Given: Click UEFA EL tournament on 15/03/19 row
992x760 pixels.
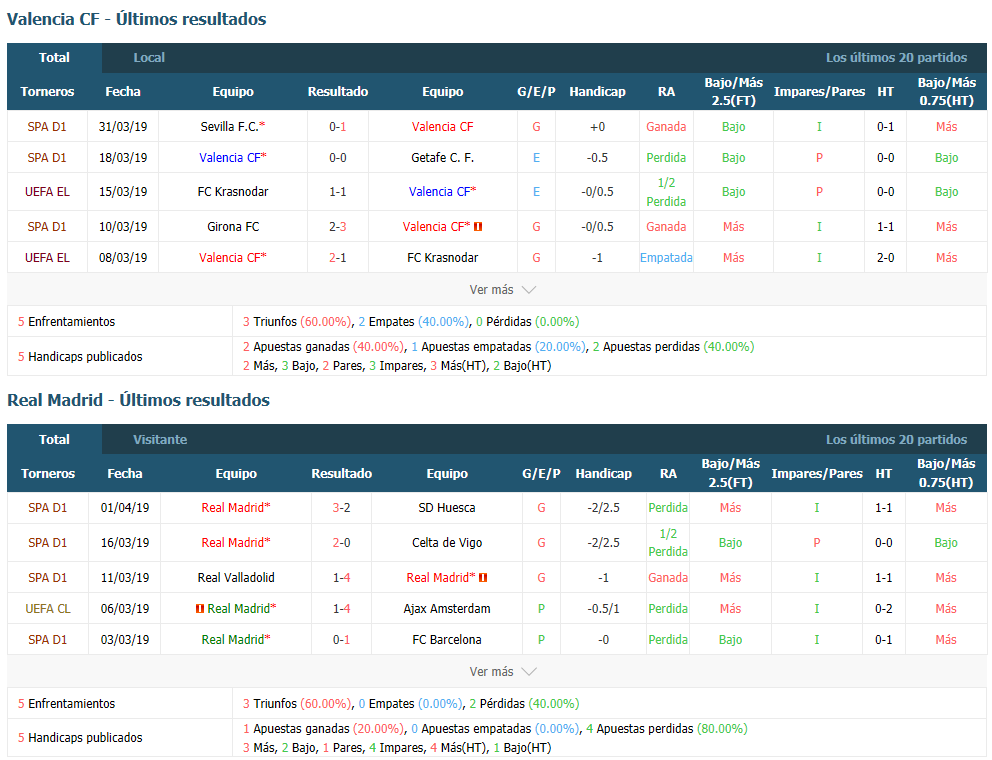Looking at the screenshot, I should click(x=47, y=192).
